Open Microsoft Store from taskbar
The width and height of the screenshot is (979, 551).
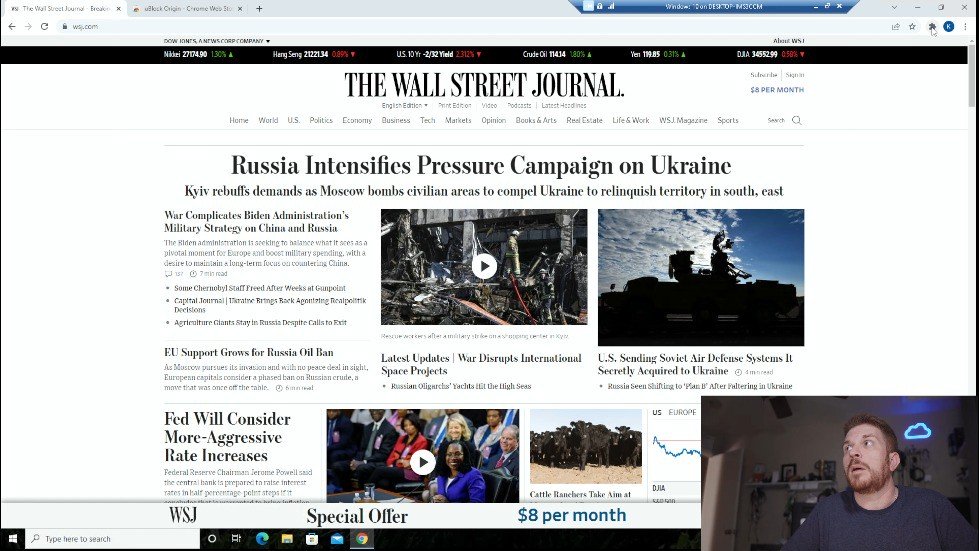click(312, 539)
